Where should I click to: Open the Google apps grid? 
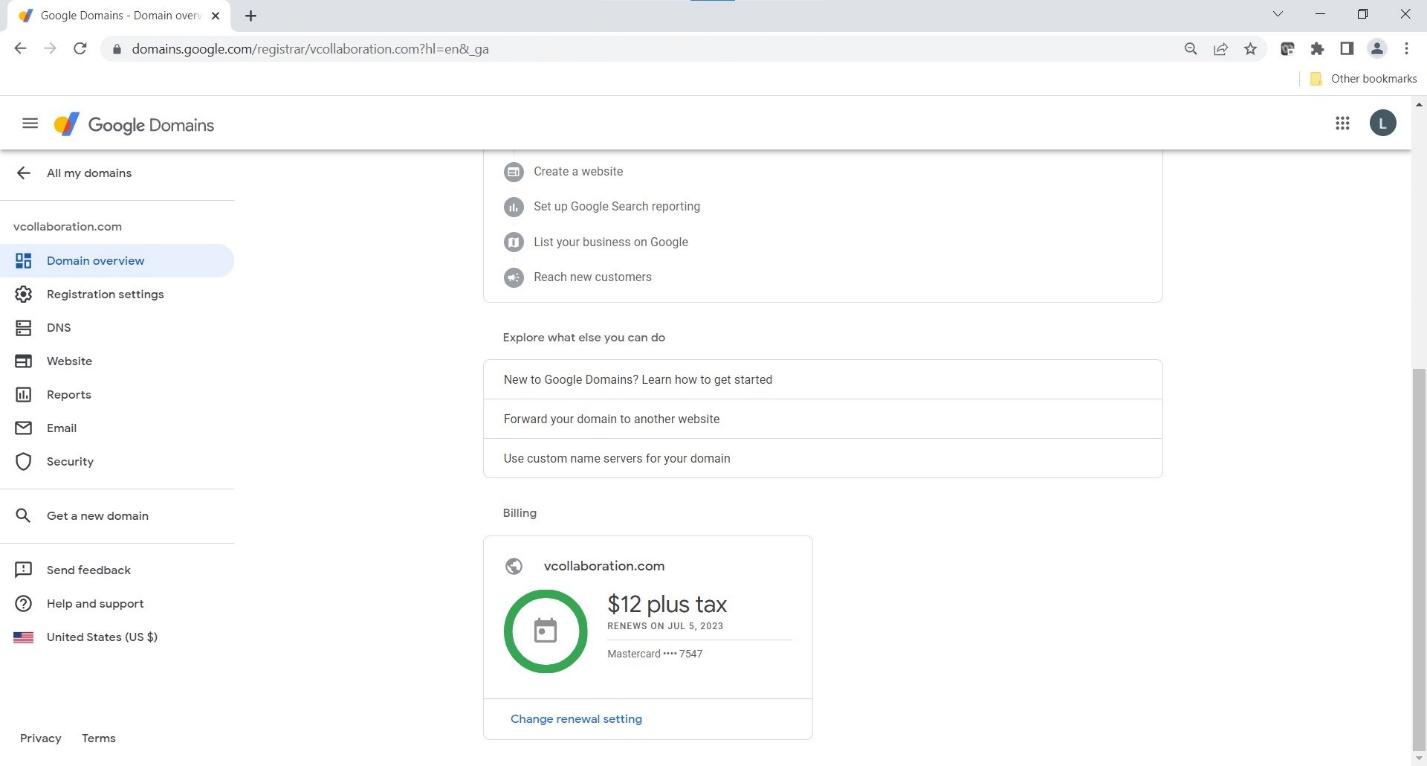pyautogui.click(x=1342, y=123)
